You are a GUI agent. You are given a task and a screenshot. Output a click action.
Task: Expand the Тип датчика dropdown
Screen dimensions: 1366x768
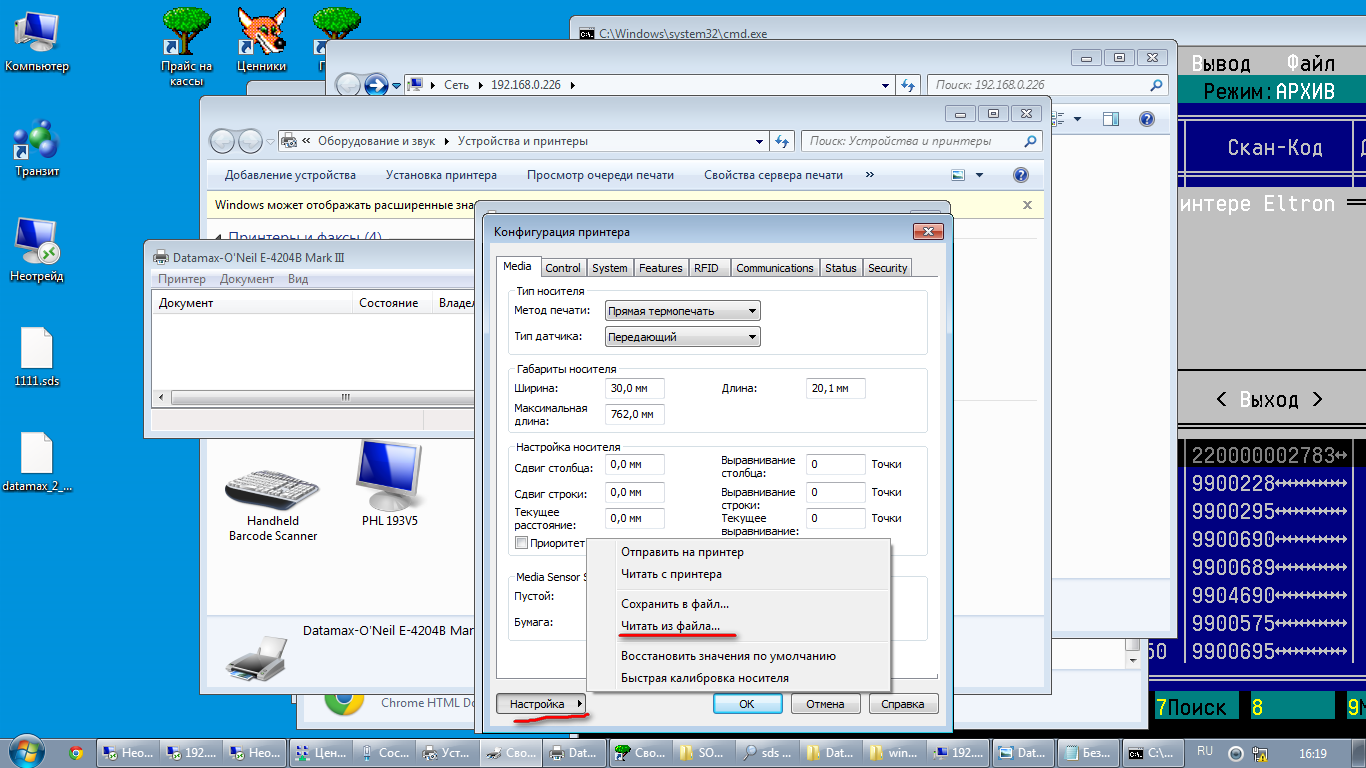coord(683,337)
